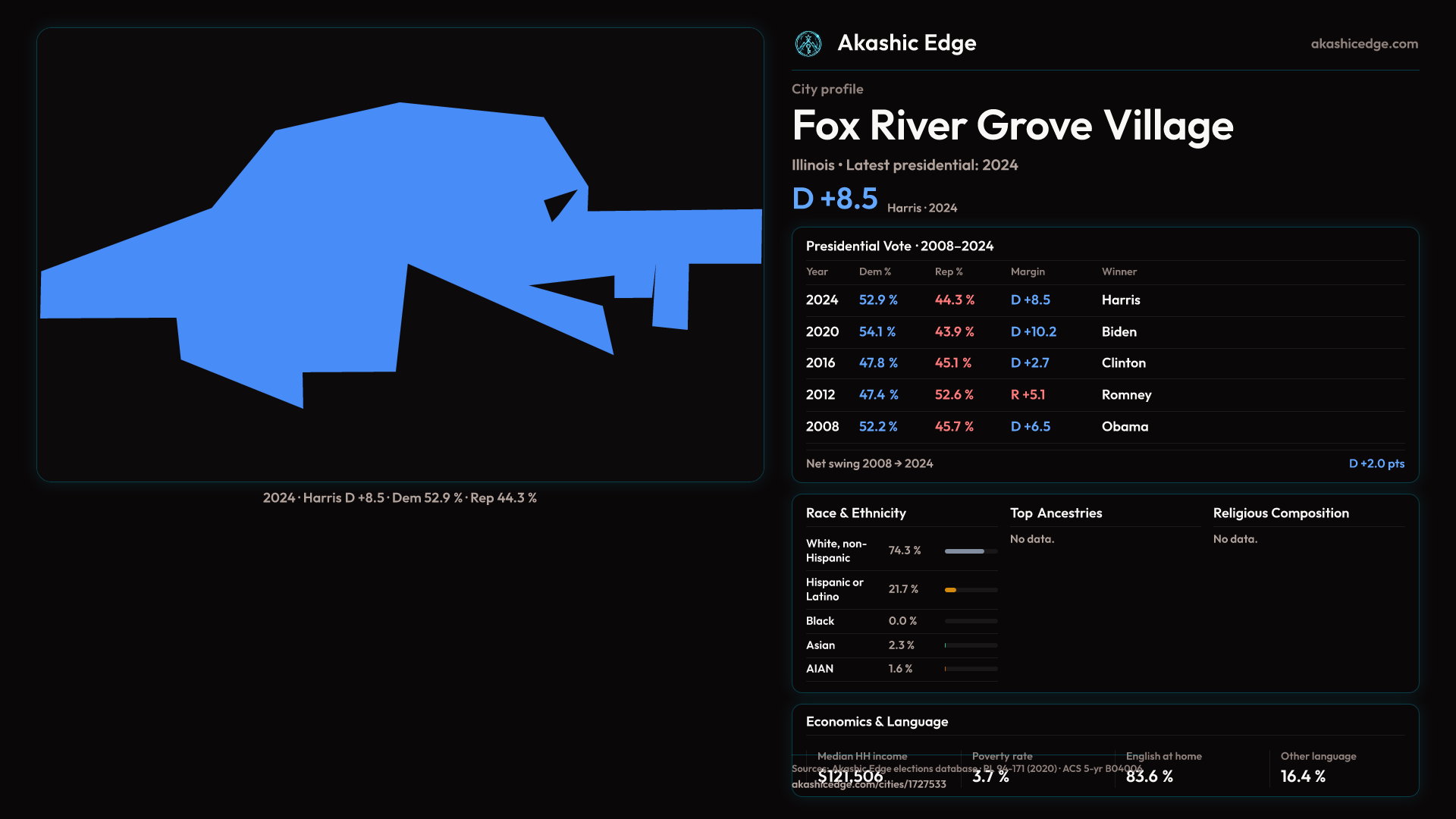Click the R +5.1 margin for 2012
The image size is (1456, 819).
(1028, 395)
